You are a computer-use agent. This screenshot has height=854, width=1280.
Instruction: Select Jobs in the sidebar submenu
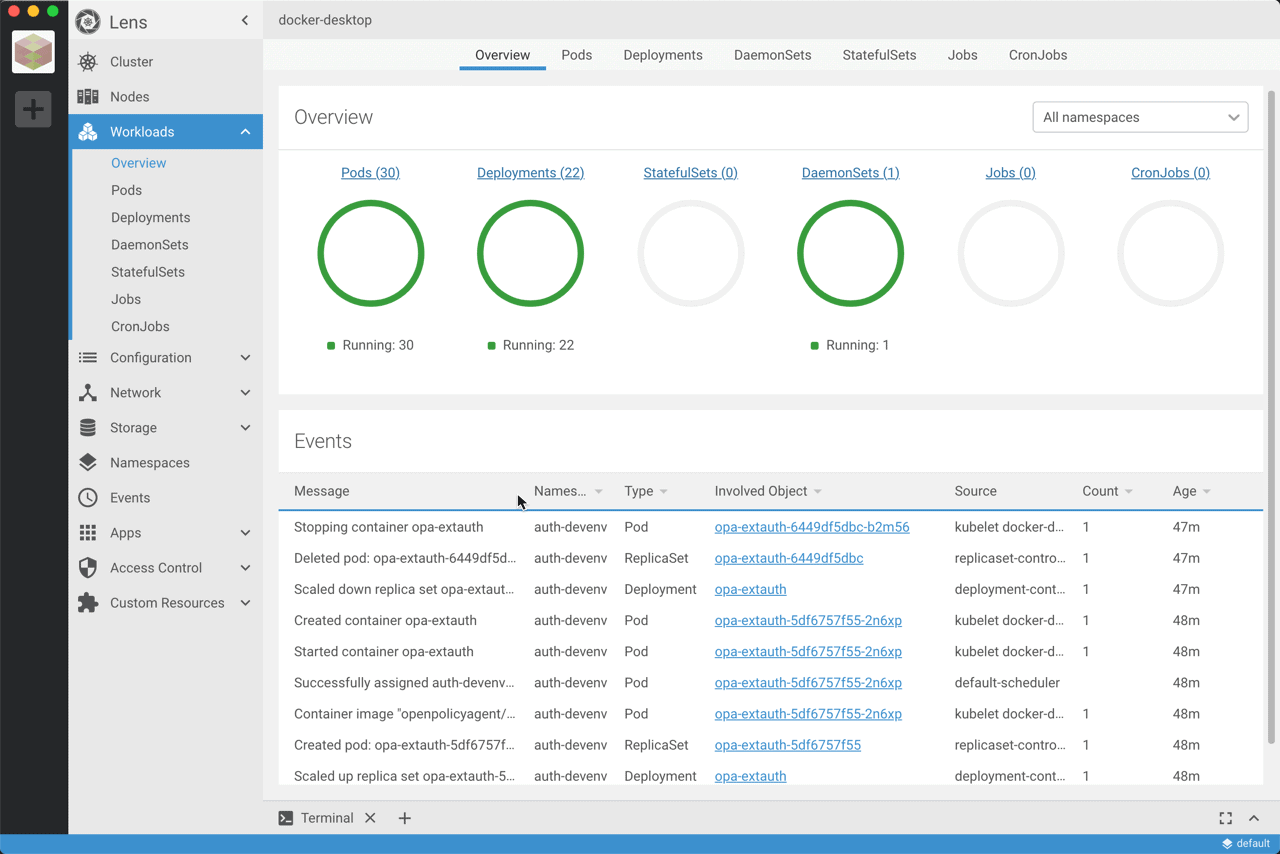[x=125, y=299]
